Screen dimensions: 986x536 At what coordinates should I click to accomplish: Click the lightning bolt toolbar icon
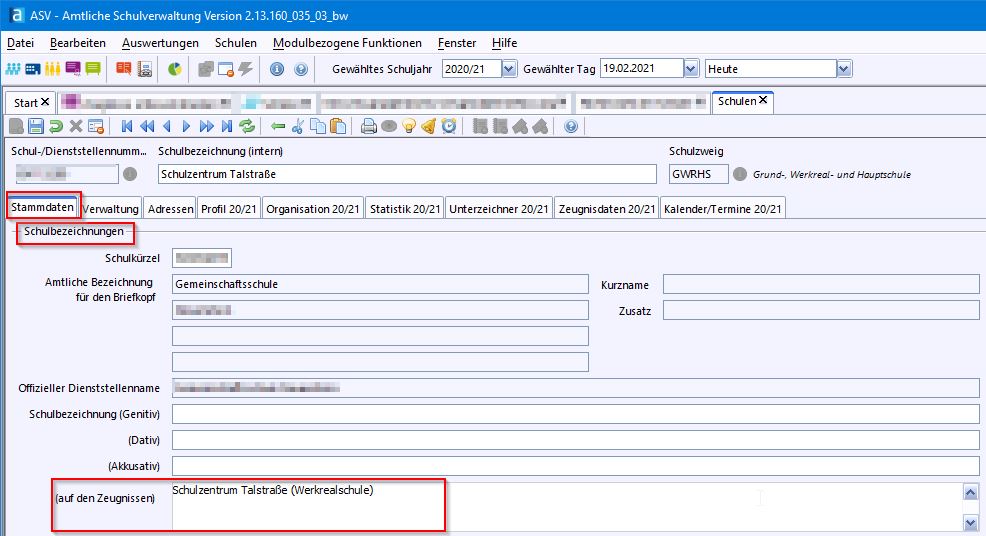(x=245, y=69)
